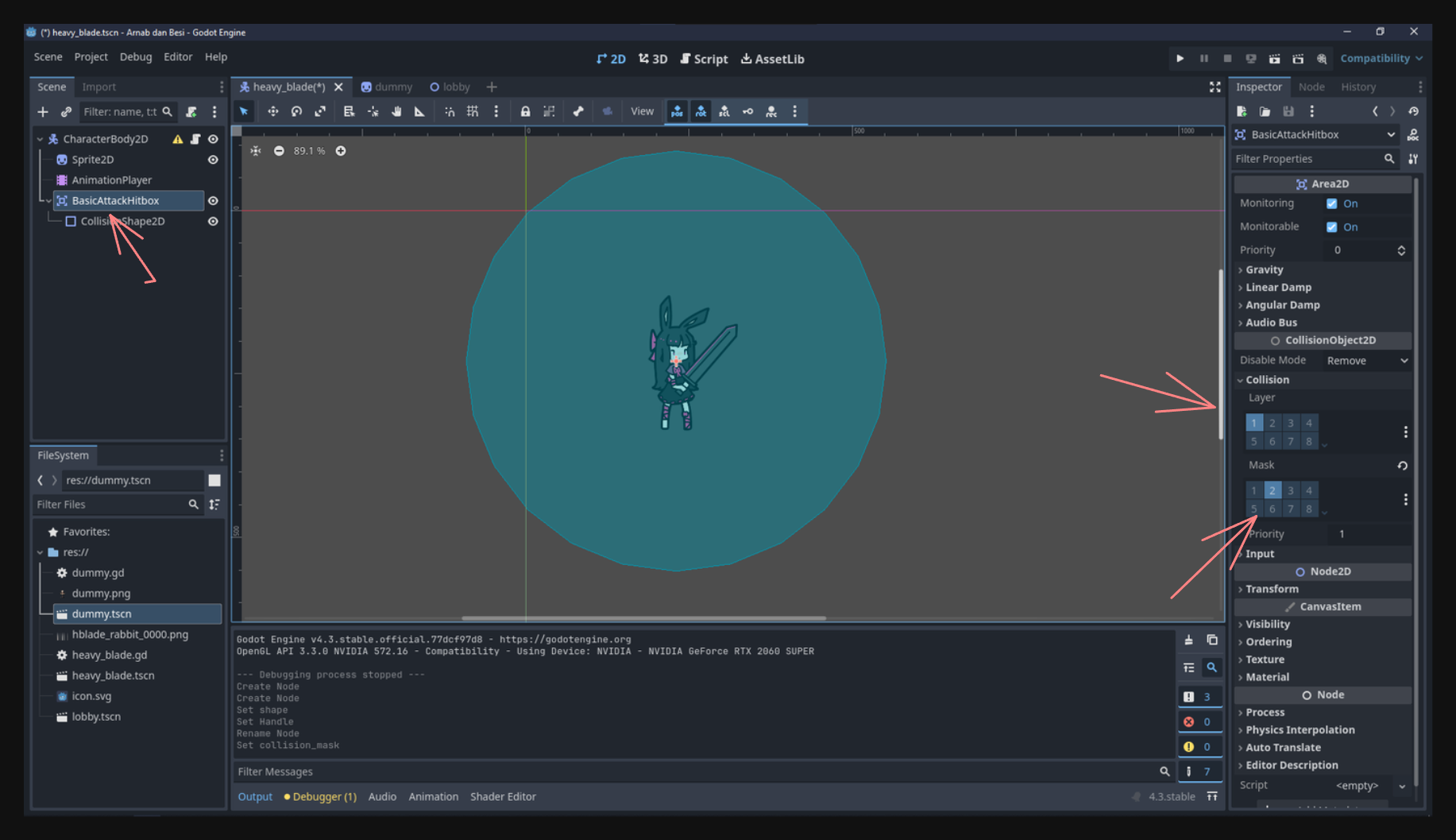Collapse the res:// folder in FileSystem

[x=41, y=552]
